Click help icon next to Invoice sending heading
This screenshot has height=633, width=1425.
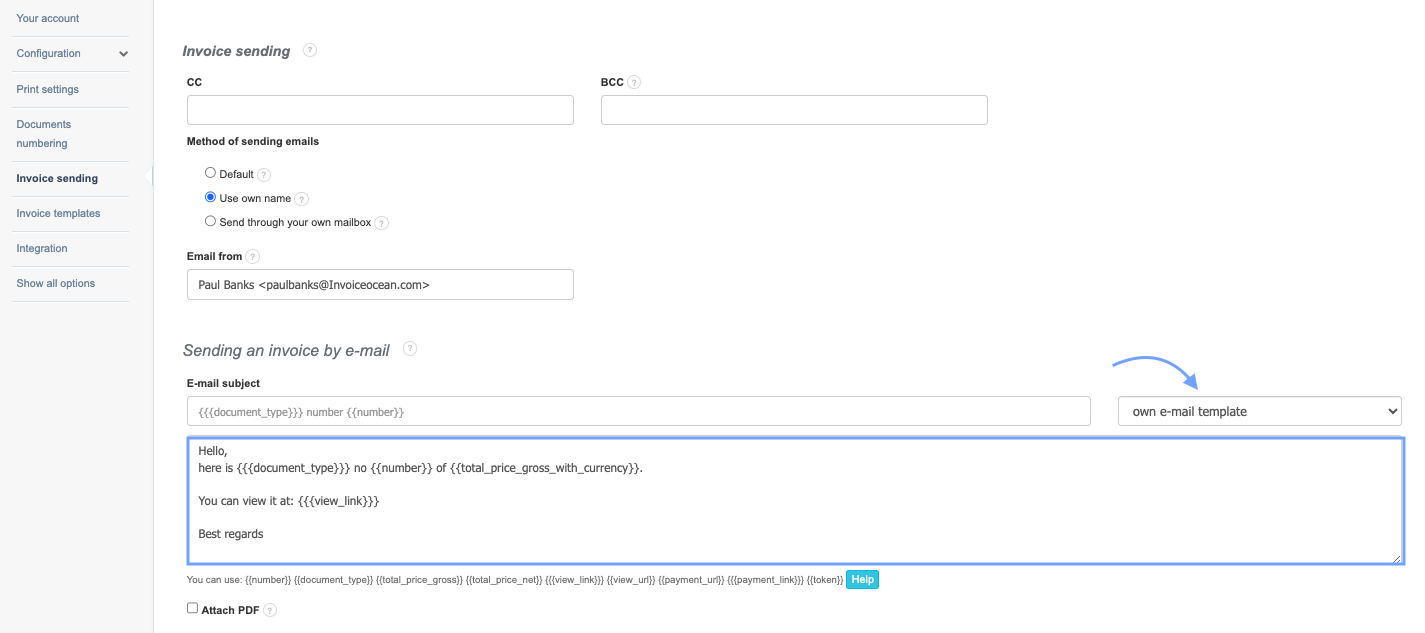pyautogui.click(x=310, y=50)
